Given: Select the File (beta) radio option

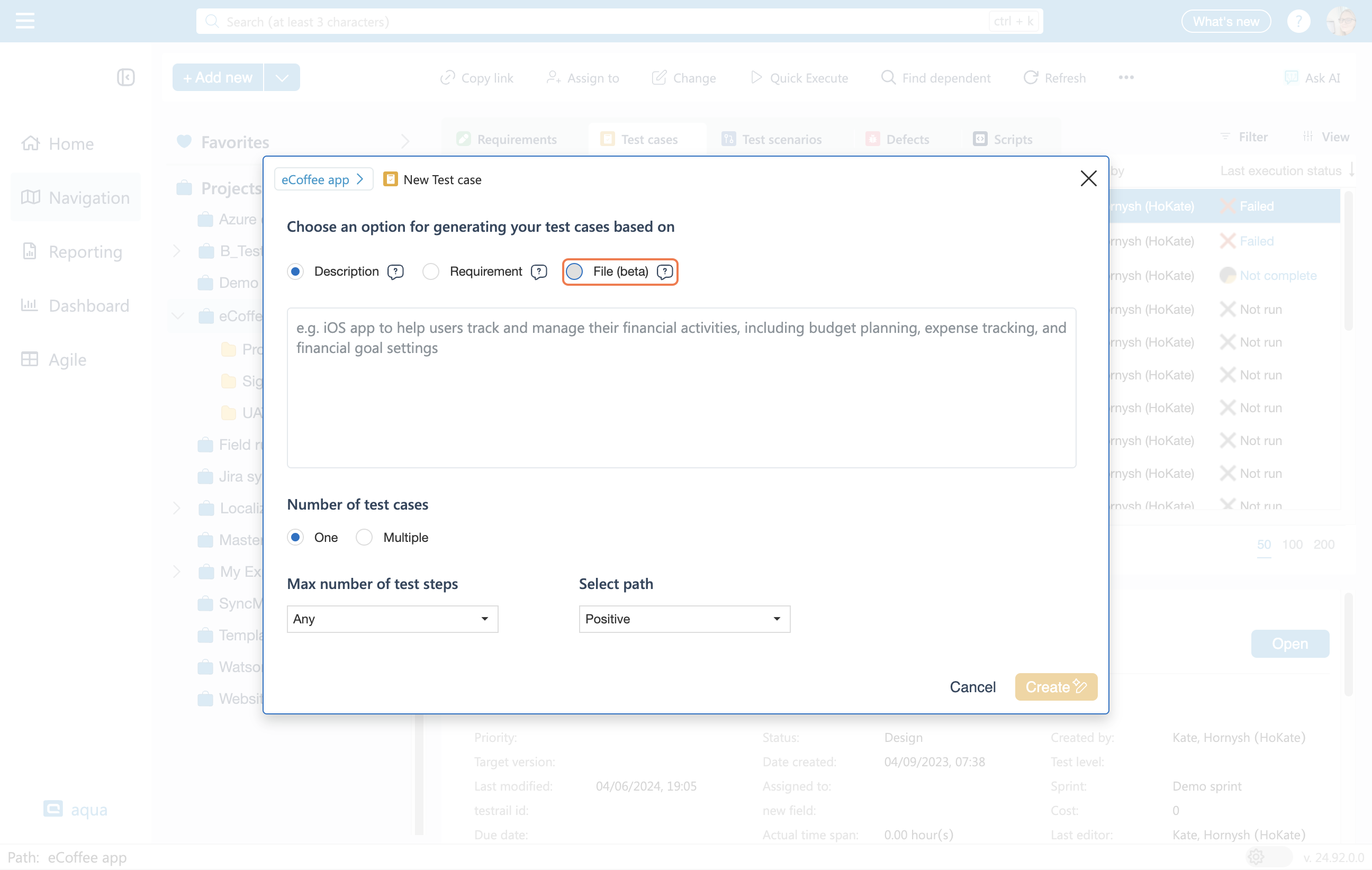Looking at the screenshot, I should [x=574, y=272].
